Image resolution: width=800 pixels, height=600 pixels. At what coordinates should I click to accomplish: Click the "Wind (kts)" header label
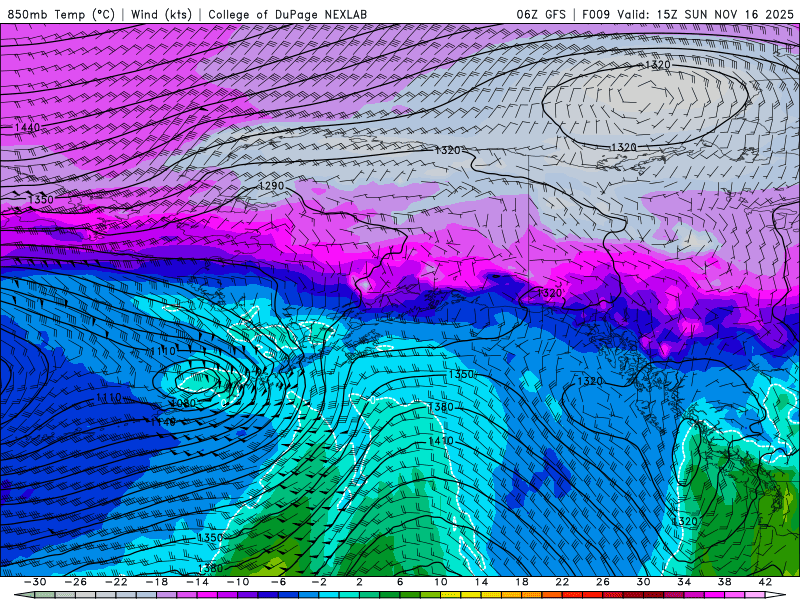click(x=161, y=14)
